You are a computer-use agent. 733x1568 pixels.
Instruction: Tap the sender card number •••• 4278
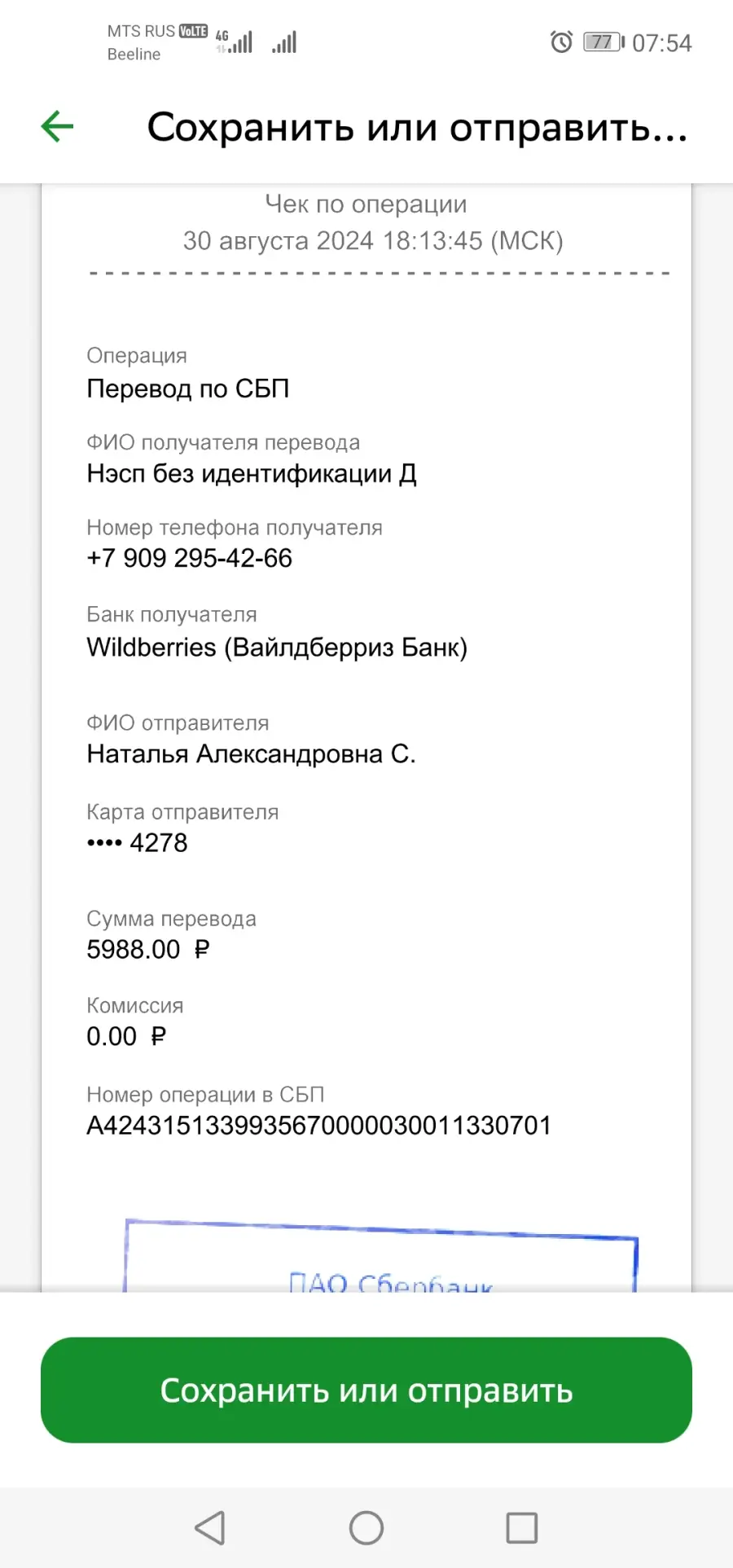click(137, 842)
